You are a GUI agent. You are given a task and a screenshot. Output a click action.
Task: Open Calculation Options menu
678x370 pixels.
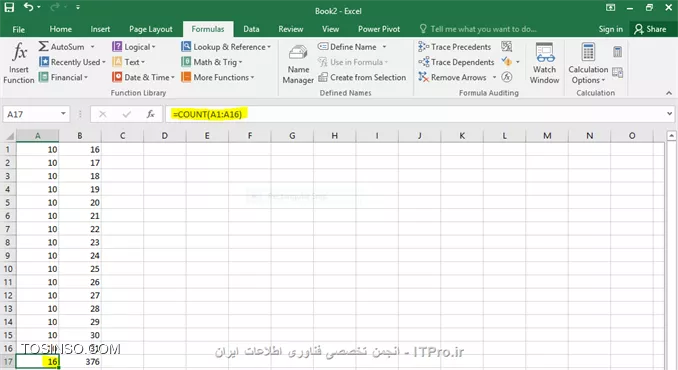[588, 64]
